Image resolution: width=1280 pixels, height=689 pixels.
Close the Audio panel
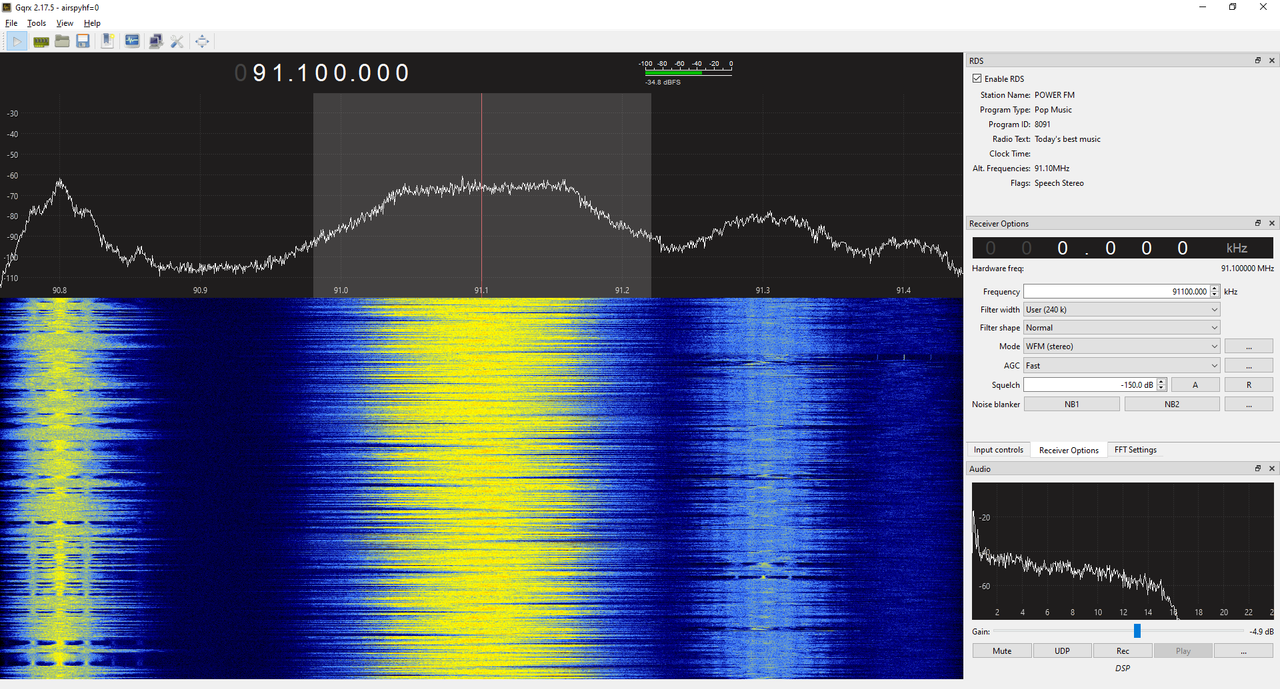(1272, 469)
